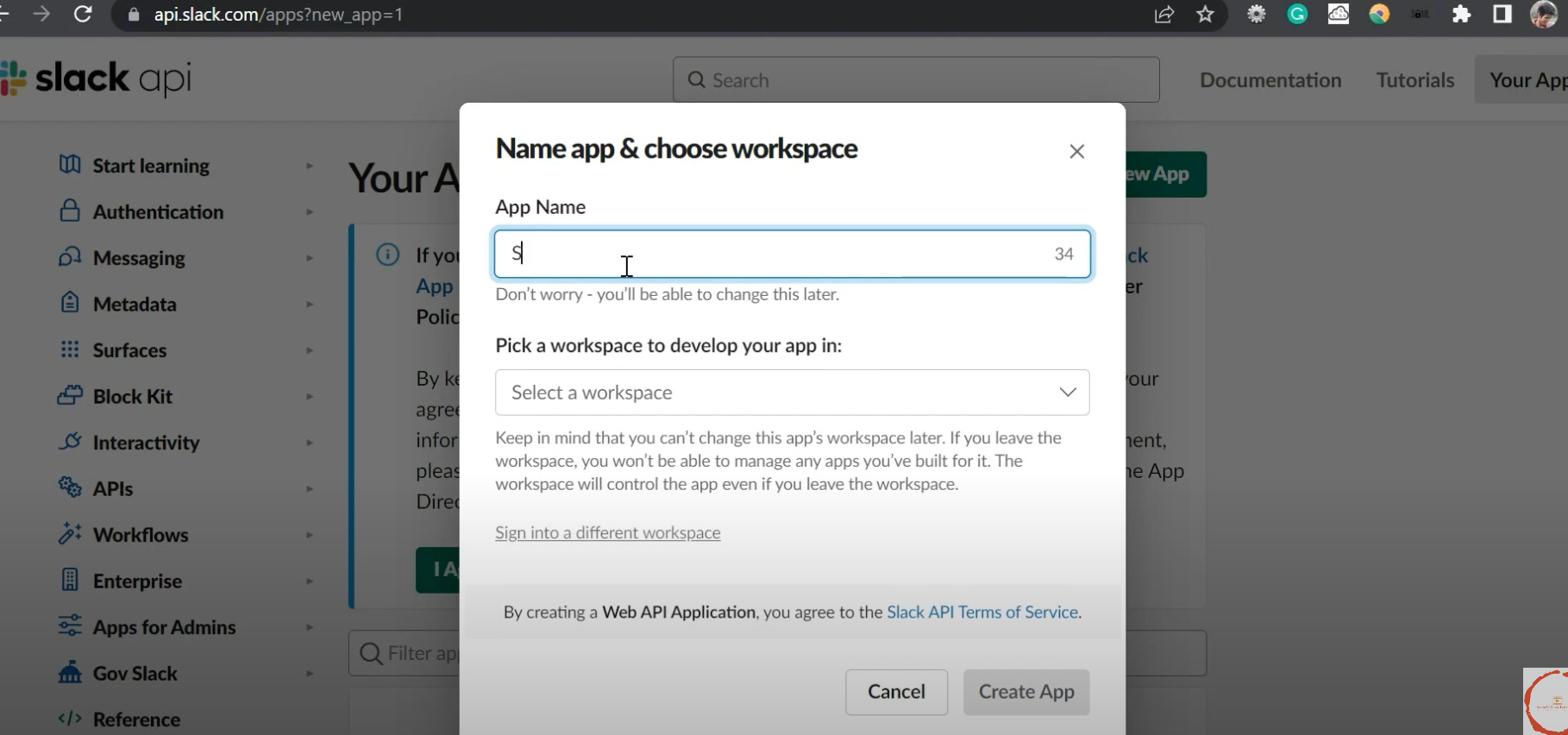The height and width of the screenshot is (735, 1568).
Task: Click the Create App button
Action: click(1026, 692)
